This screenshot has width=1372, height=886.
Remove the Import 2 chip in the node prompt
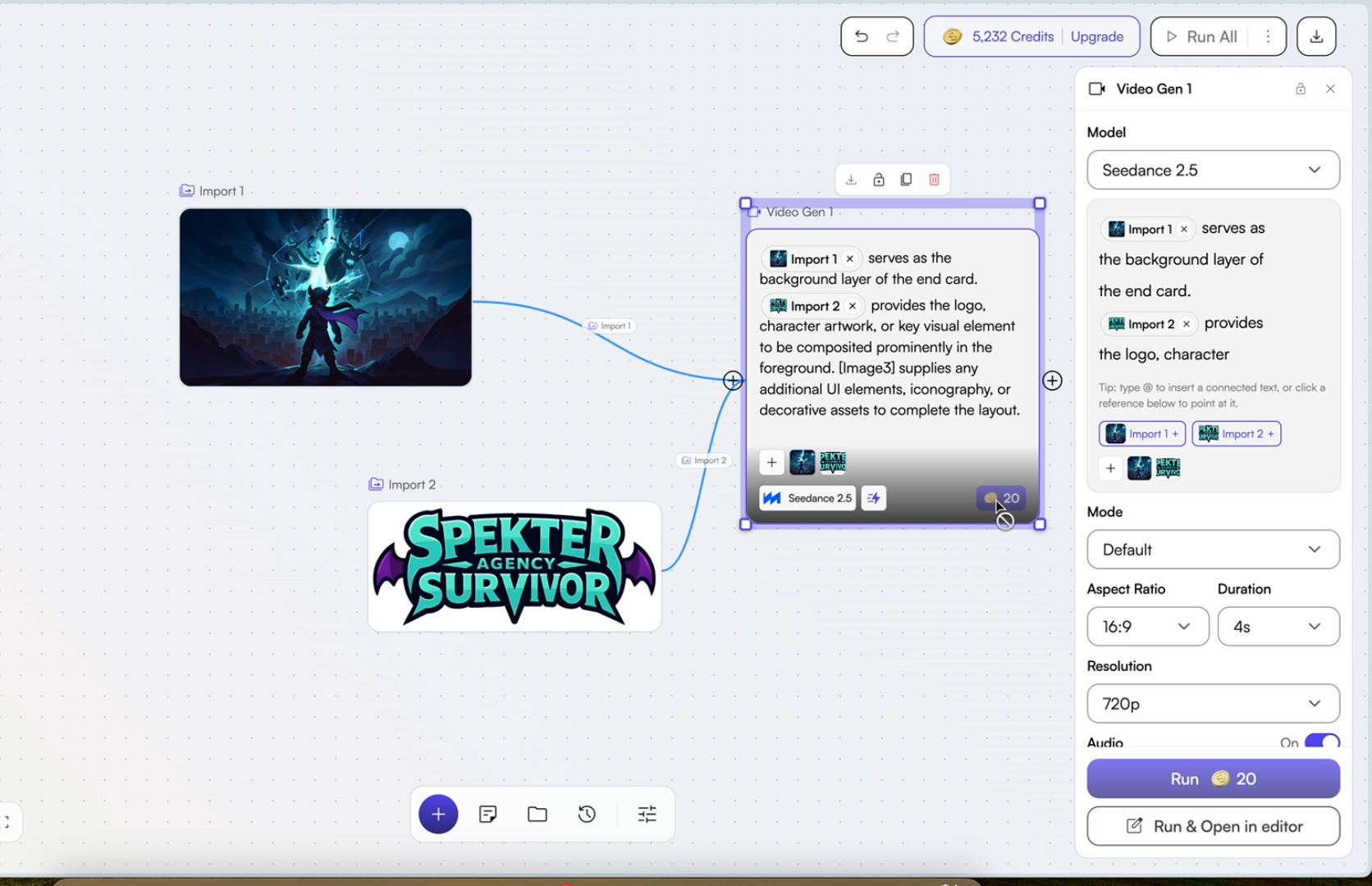(853, 306)
